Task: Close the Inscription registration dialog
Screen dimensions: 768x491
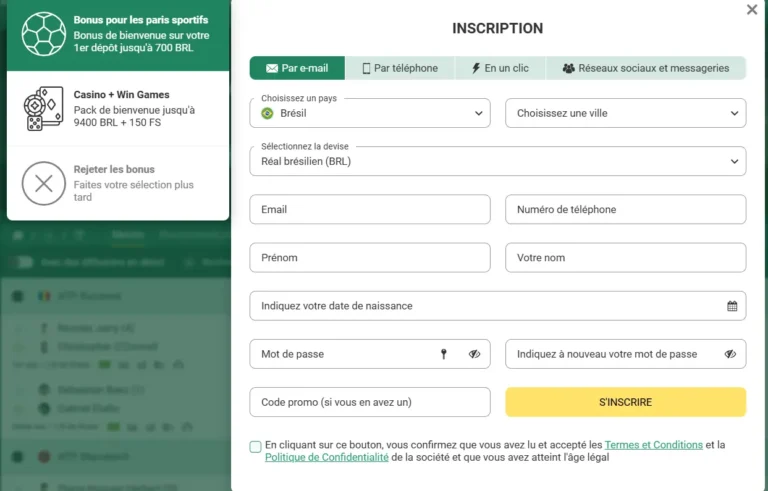Action: (x=752, y=10)
